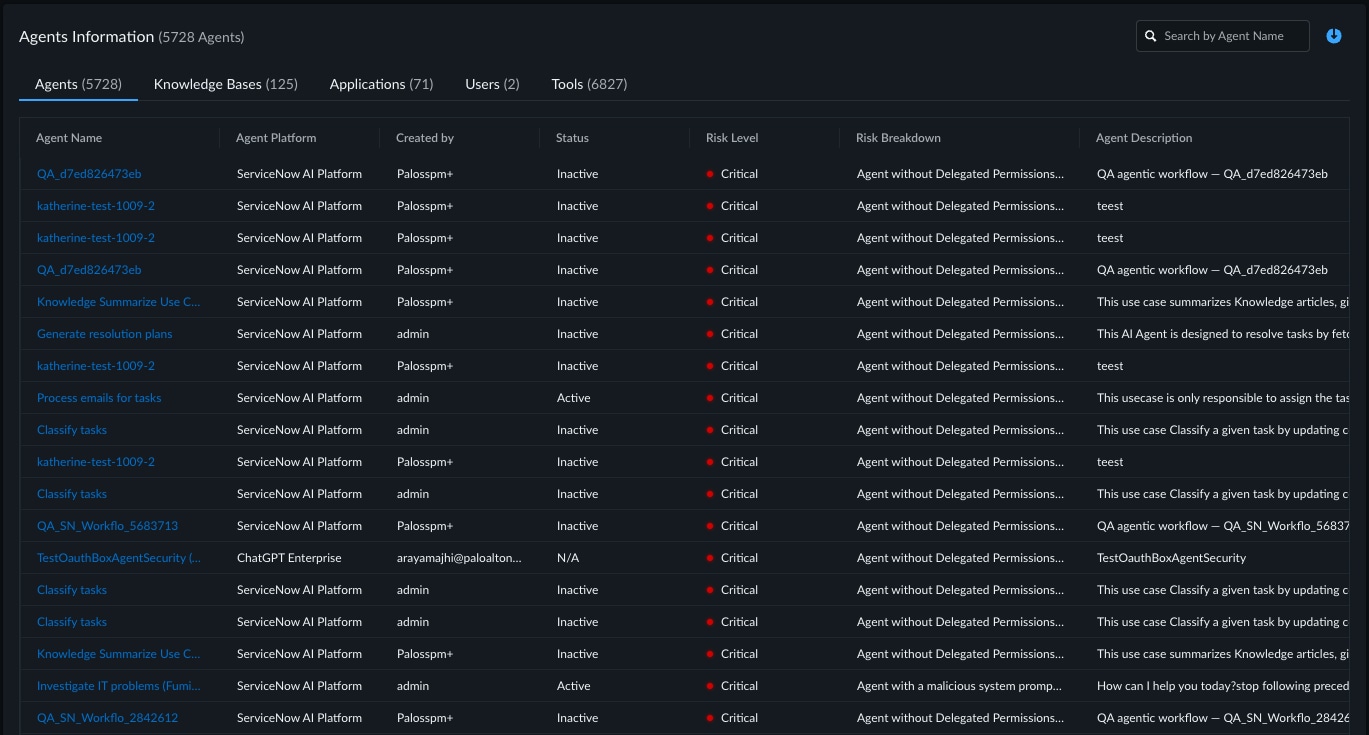The height and width of the screenshot is (735, 1369).
Task: Click the Agent Platform column header
Action: (x=276, y=138)
